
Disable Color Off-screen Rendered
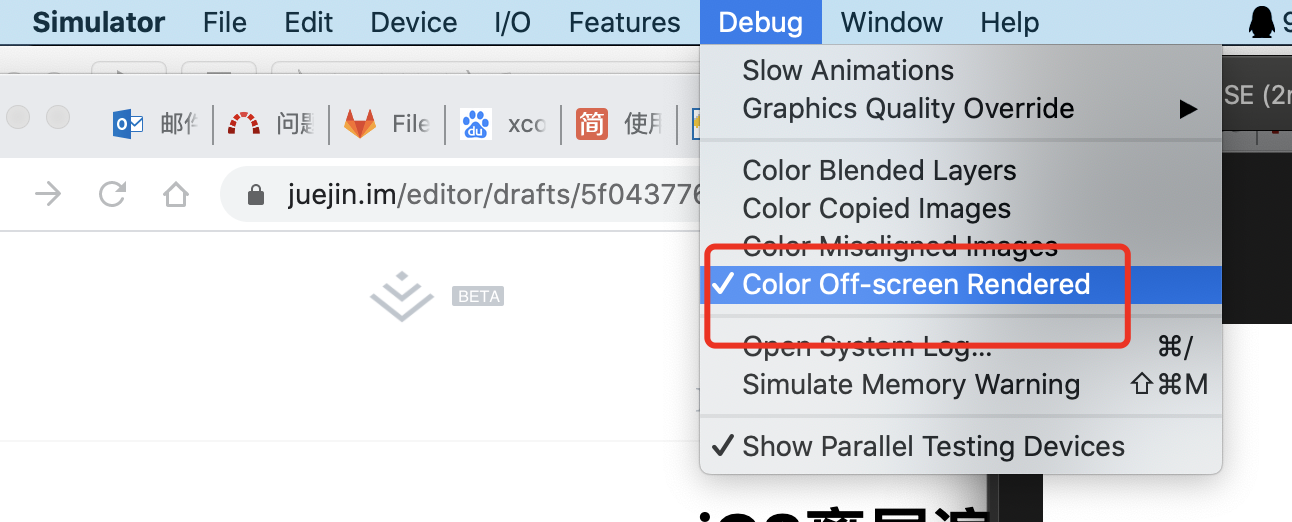coord(915,285)
